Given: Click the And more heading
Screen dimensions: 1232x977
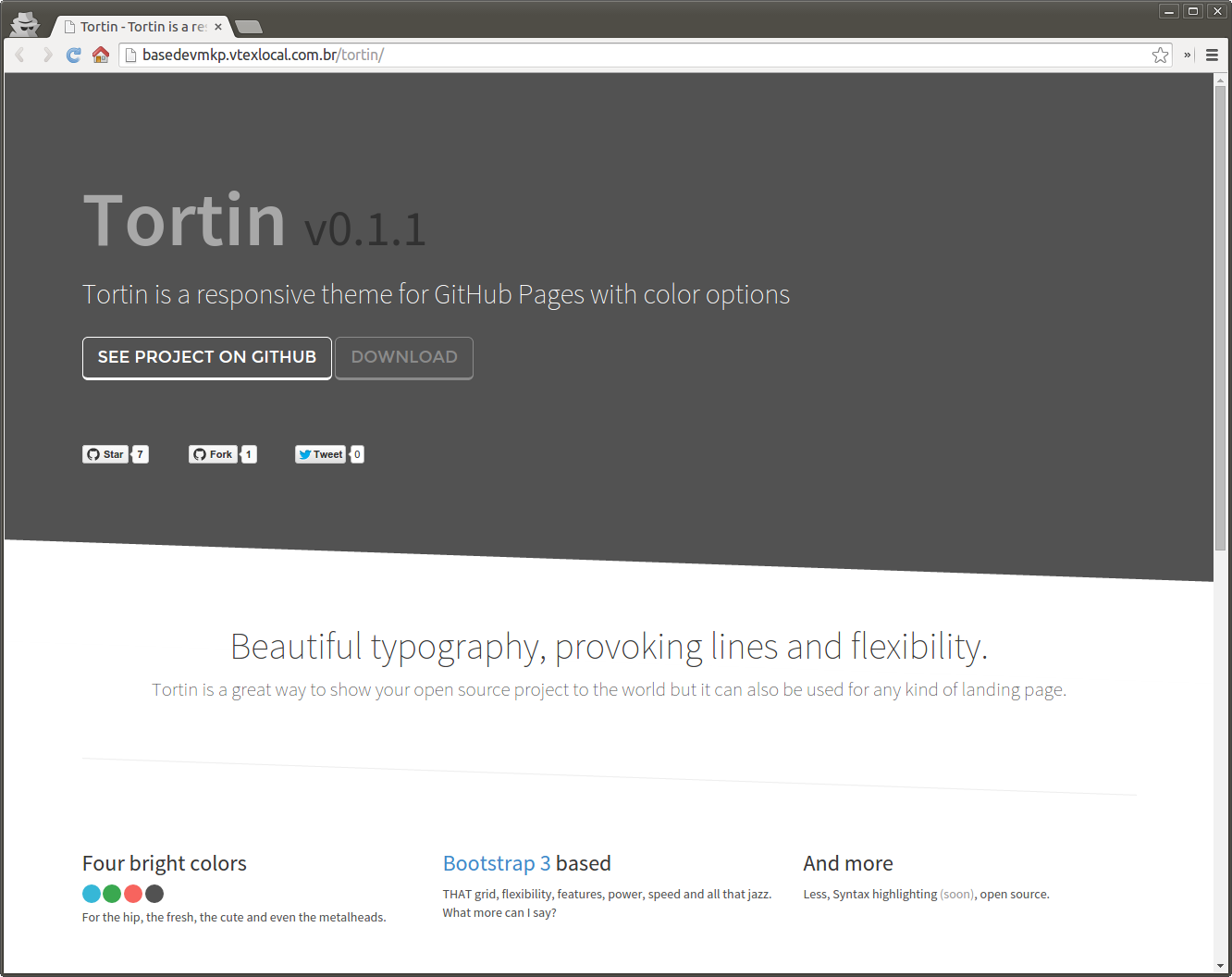Looking at the screenshot, I should point(848,863).
